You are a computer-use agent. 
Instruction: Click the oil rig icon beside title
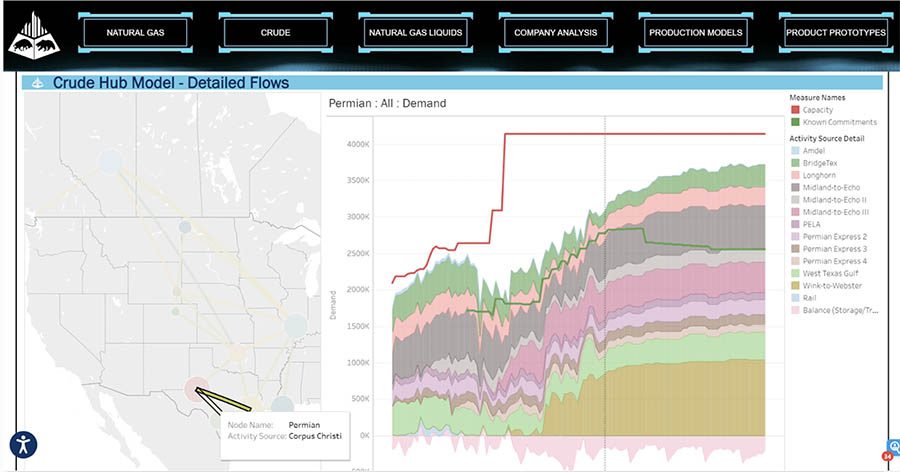tap(38, 83)
